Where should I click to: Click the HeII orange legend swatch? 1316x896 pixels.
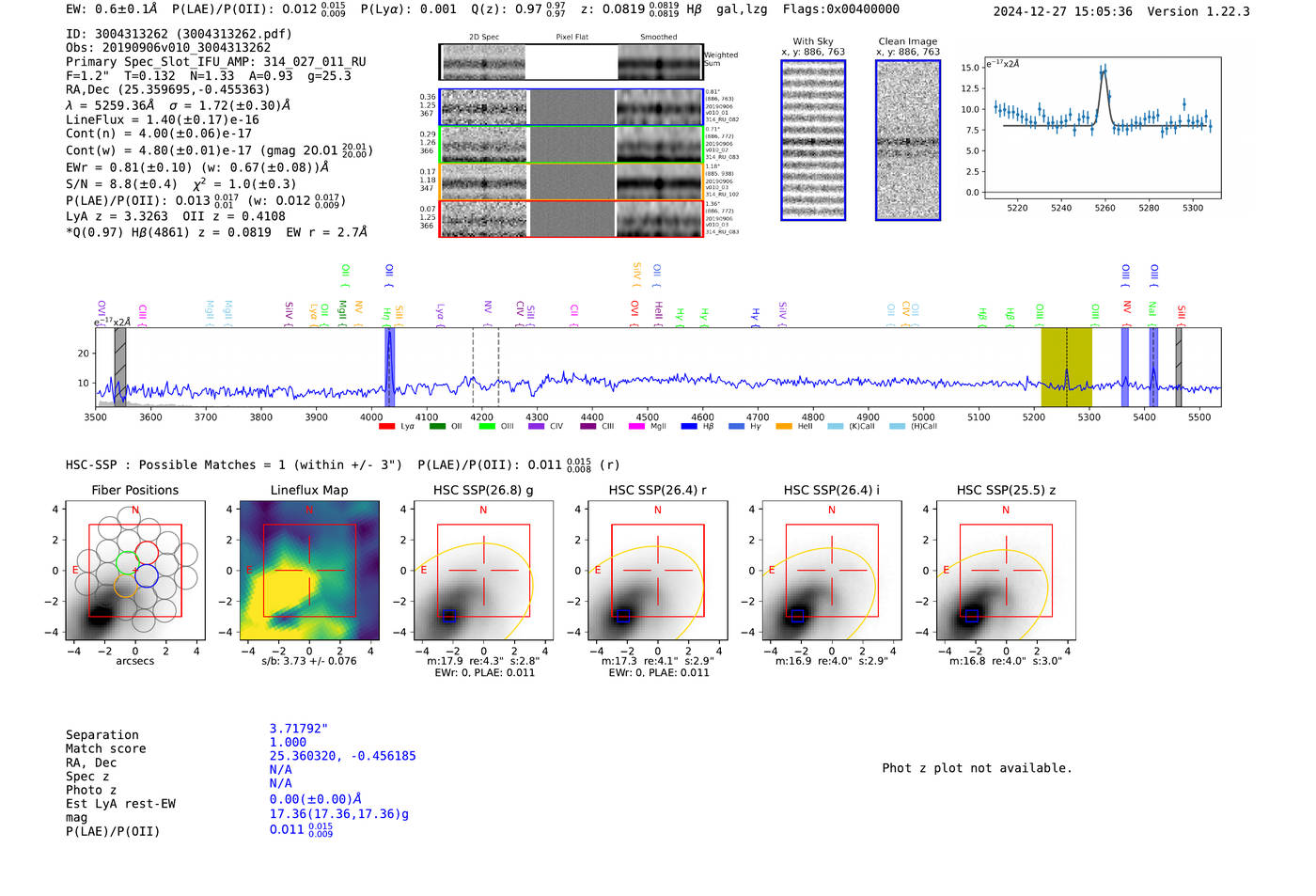click(x=784, y=427)
